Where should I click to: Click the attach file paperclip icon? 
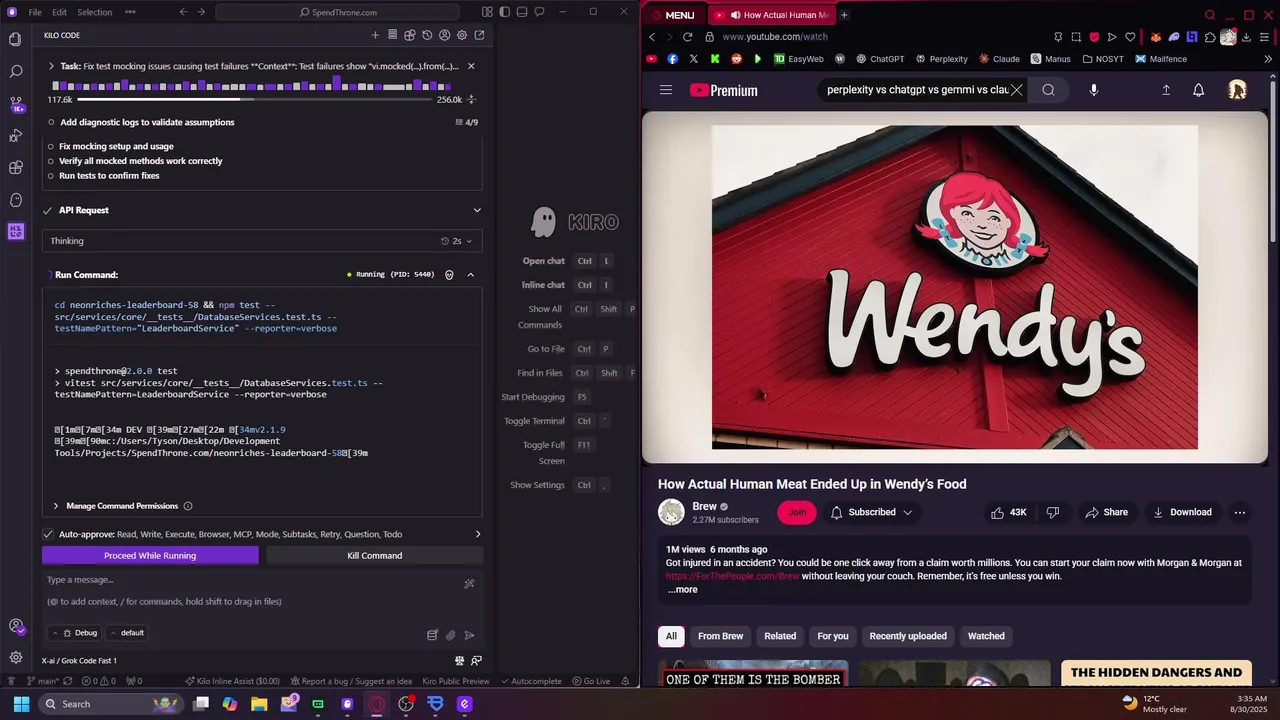pos(451,635)
